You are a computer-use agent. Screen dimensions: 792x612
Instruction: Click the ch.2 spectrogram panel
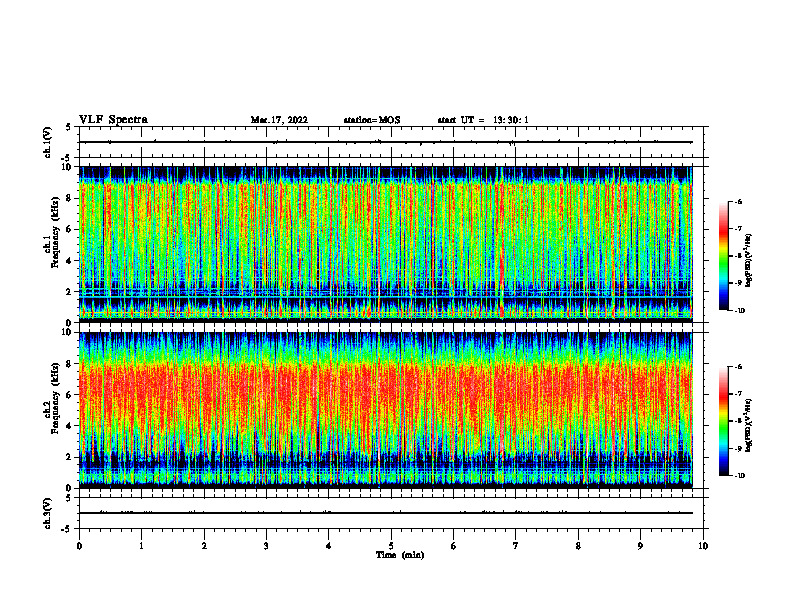pyautogui.click(x=386, y=410)
